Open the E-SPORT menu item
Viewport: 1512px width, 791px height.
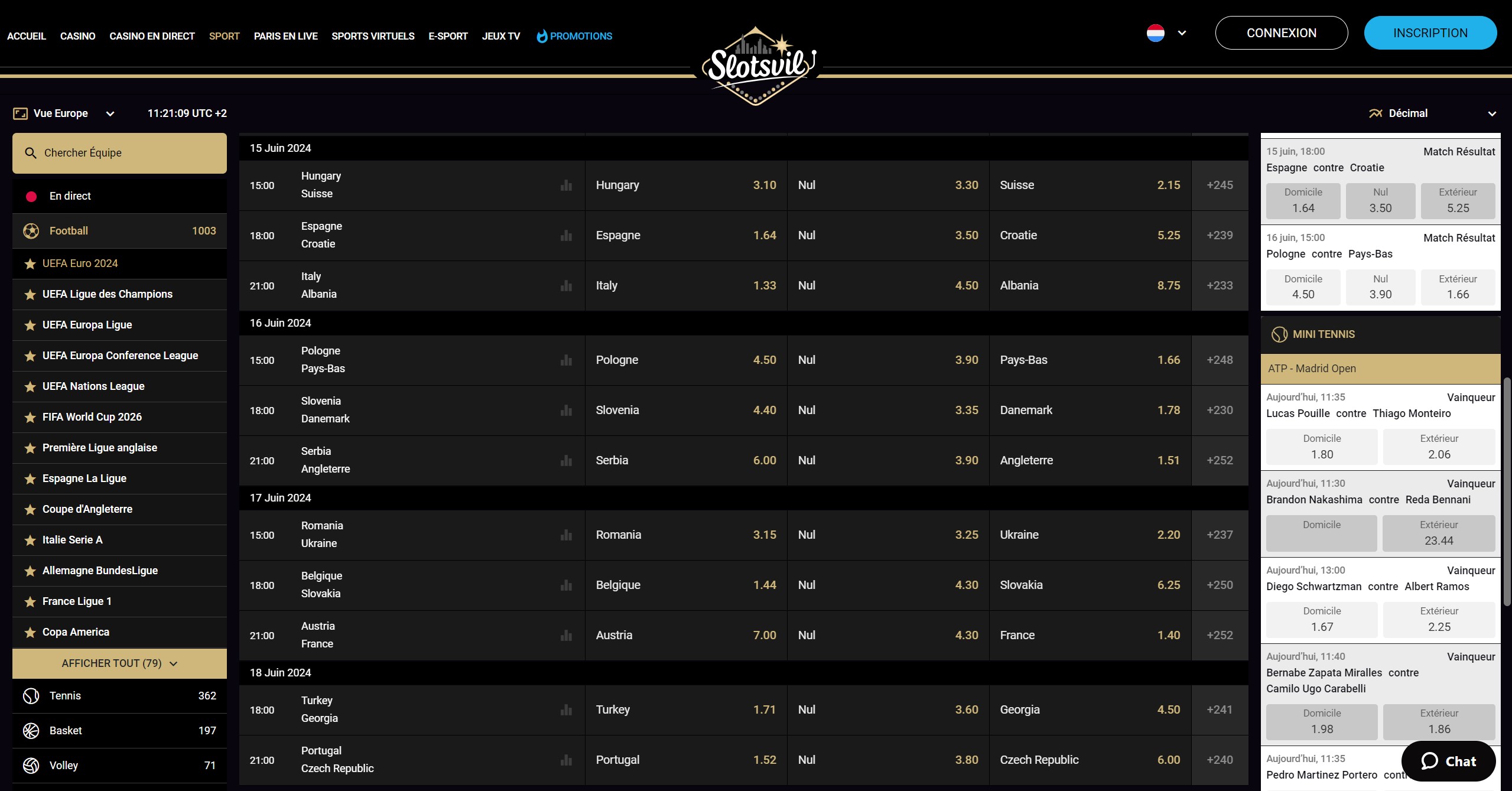click(x=448, y=36)
